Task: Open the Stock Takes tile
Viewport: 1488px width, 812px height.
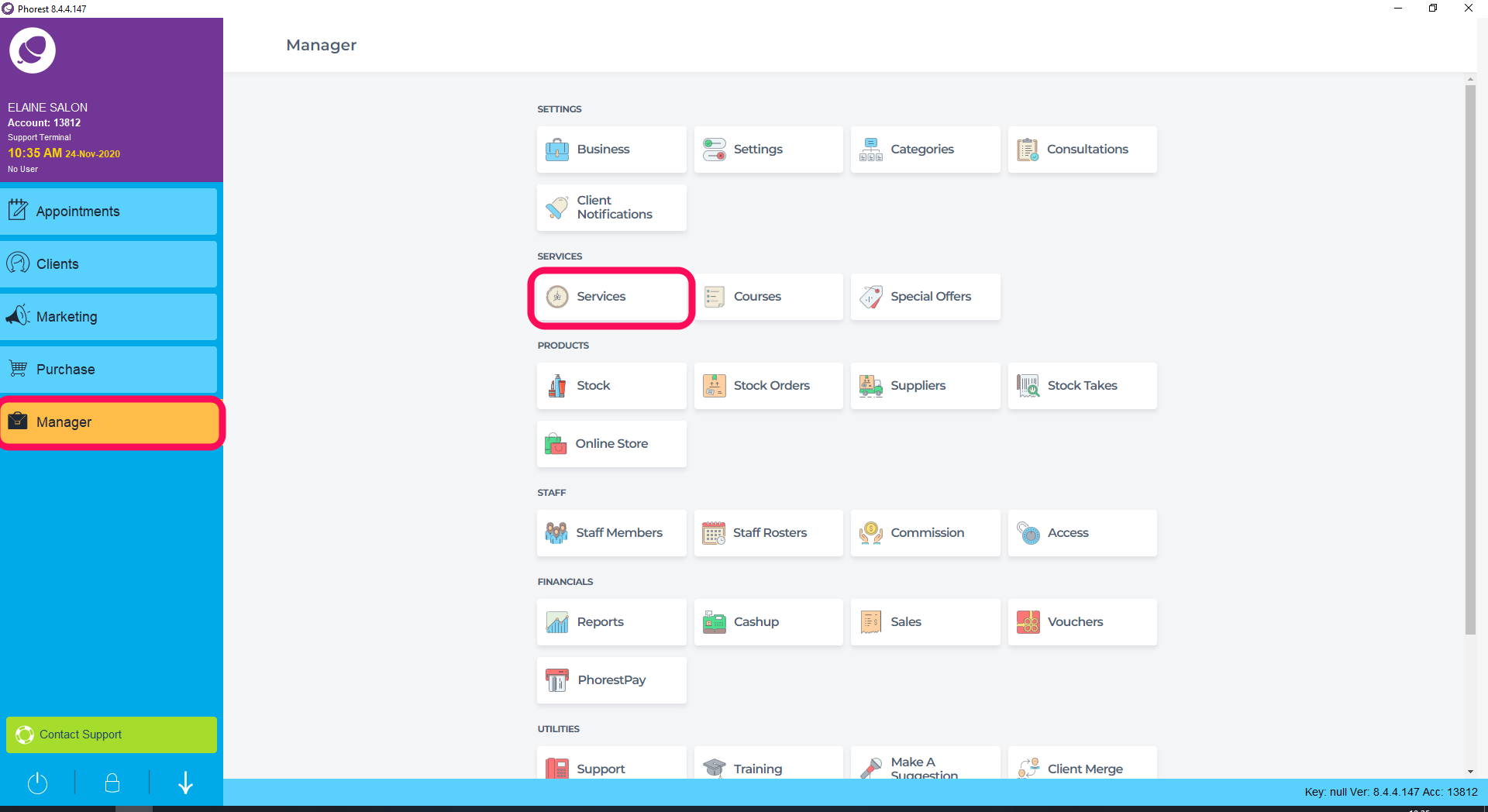Action: coord(1082,386)
